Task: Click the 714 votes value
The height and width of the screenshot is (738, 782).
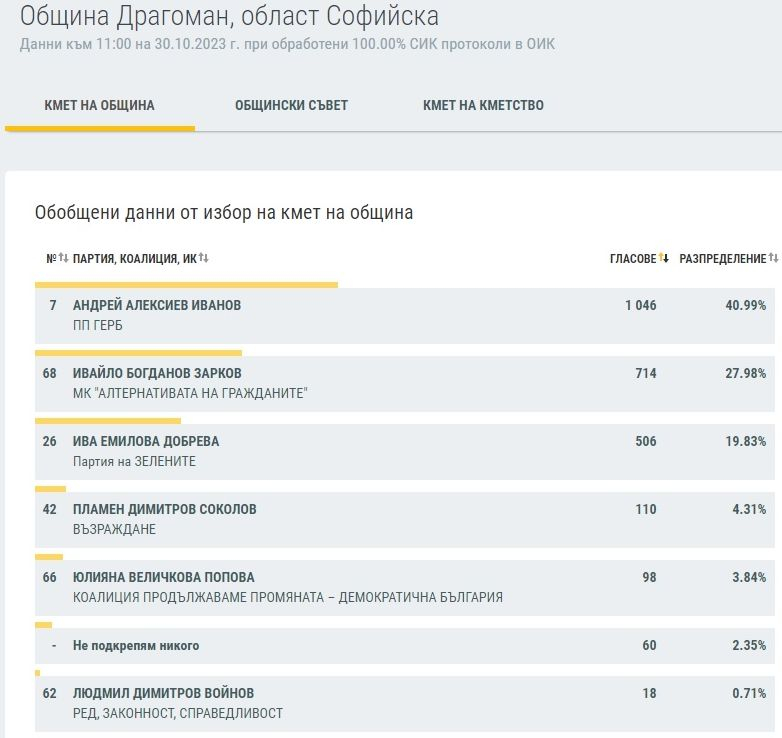Action: (646, 373)
